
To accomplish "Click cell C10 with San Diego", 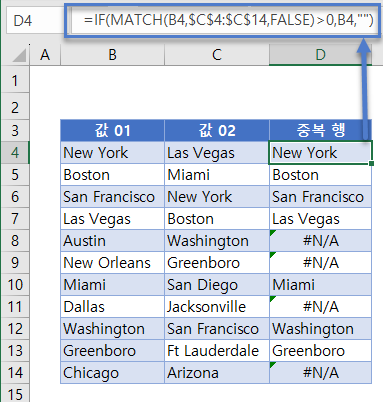I will pos(217,285).
